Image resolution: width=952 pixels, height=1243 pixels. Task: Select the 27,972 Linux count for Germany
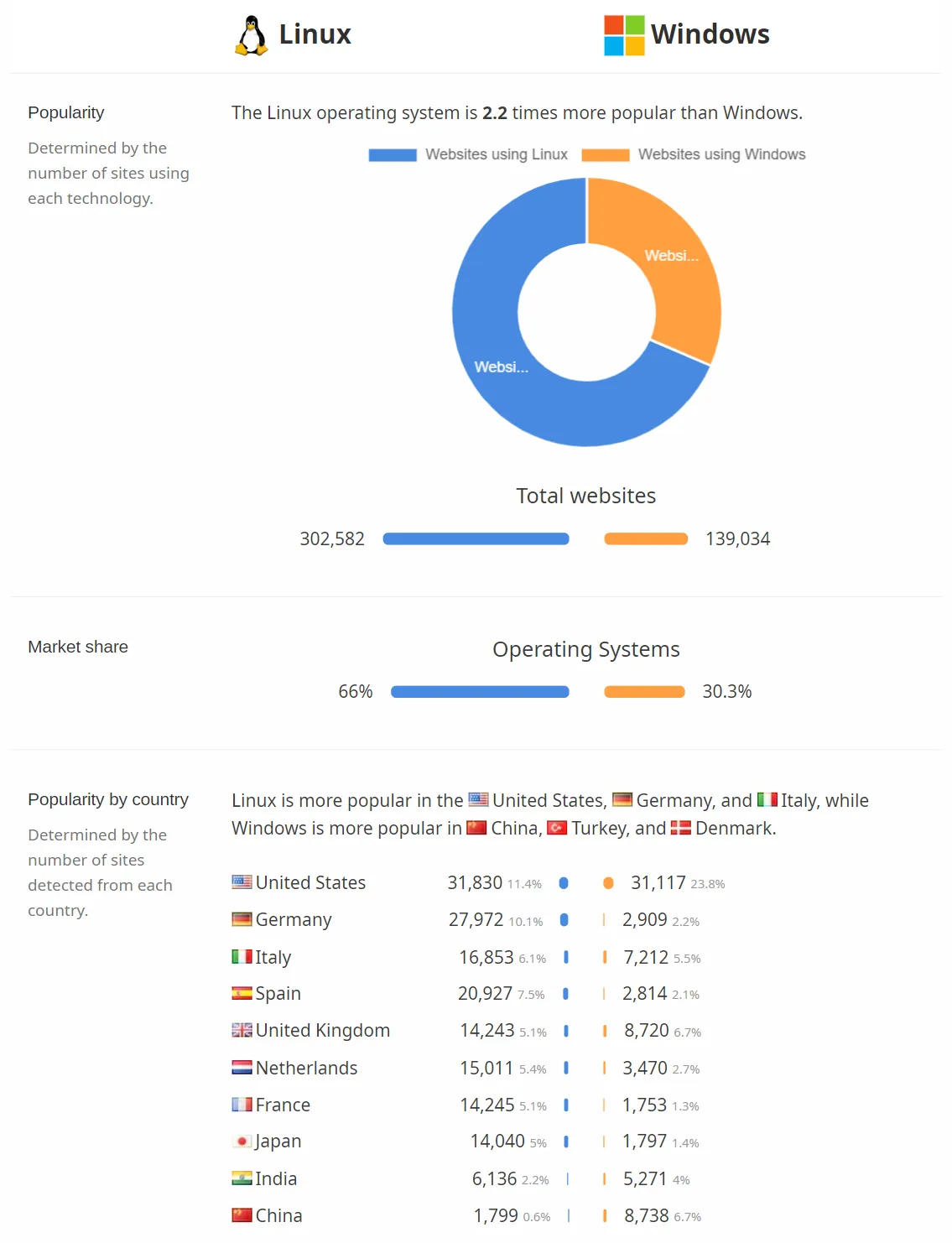click(476, 920)
